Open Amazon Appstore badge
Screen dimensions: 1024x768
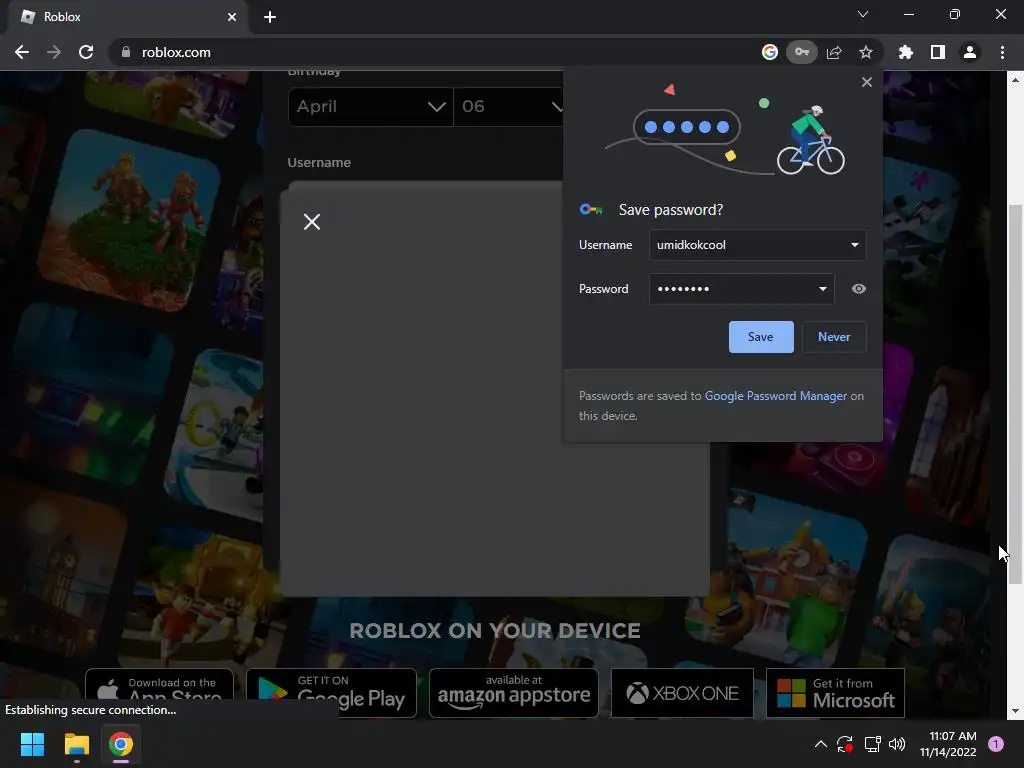(513, 693)
